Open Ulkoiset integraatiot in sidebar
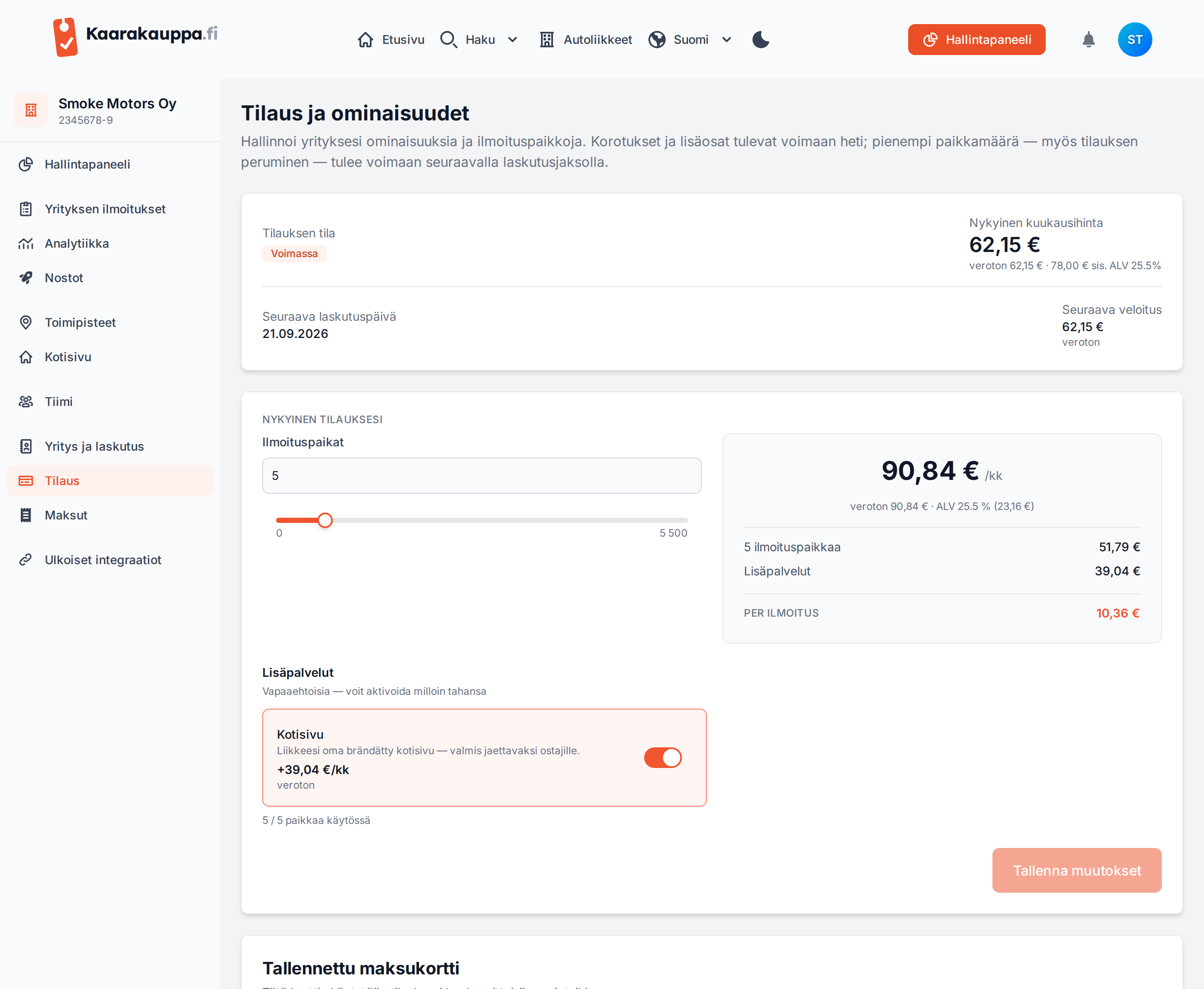Screen dimensions: 1204x989 click(x=110, y=560)
